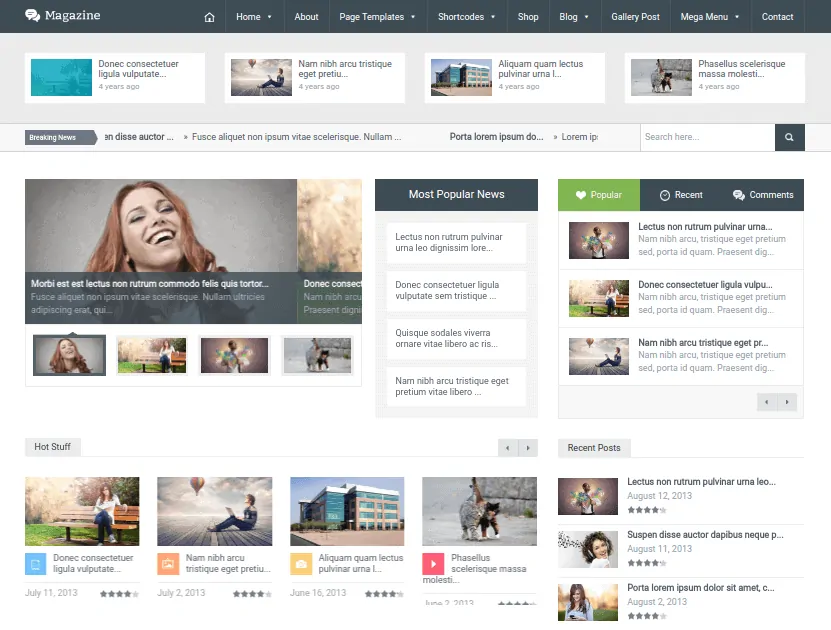Image resolution: width=831 pixels, height=630 pixels.
Task: Click blue post-type icon beside Donec consectetuer
Action: point(36,564)
